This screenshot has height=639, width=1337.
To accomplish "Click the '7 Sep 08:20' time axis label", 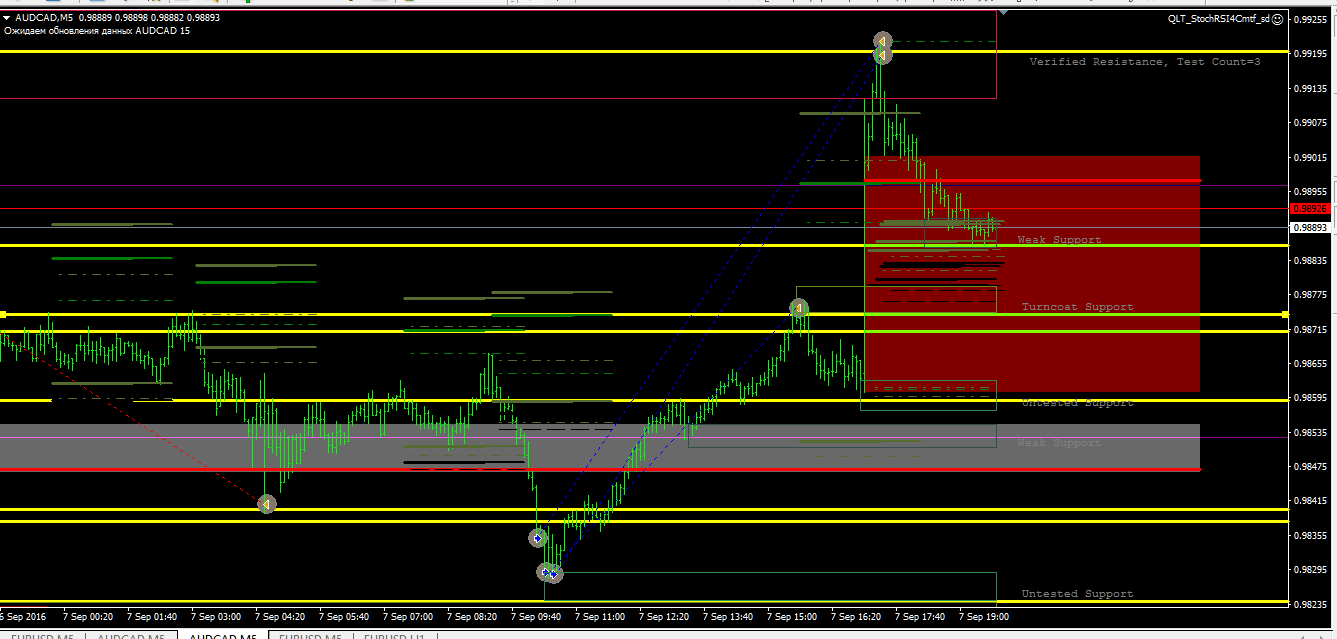I will coord(471,618).
